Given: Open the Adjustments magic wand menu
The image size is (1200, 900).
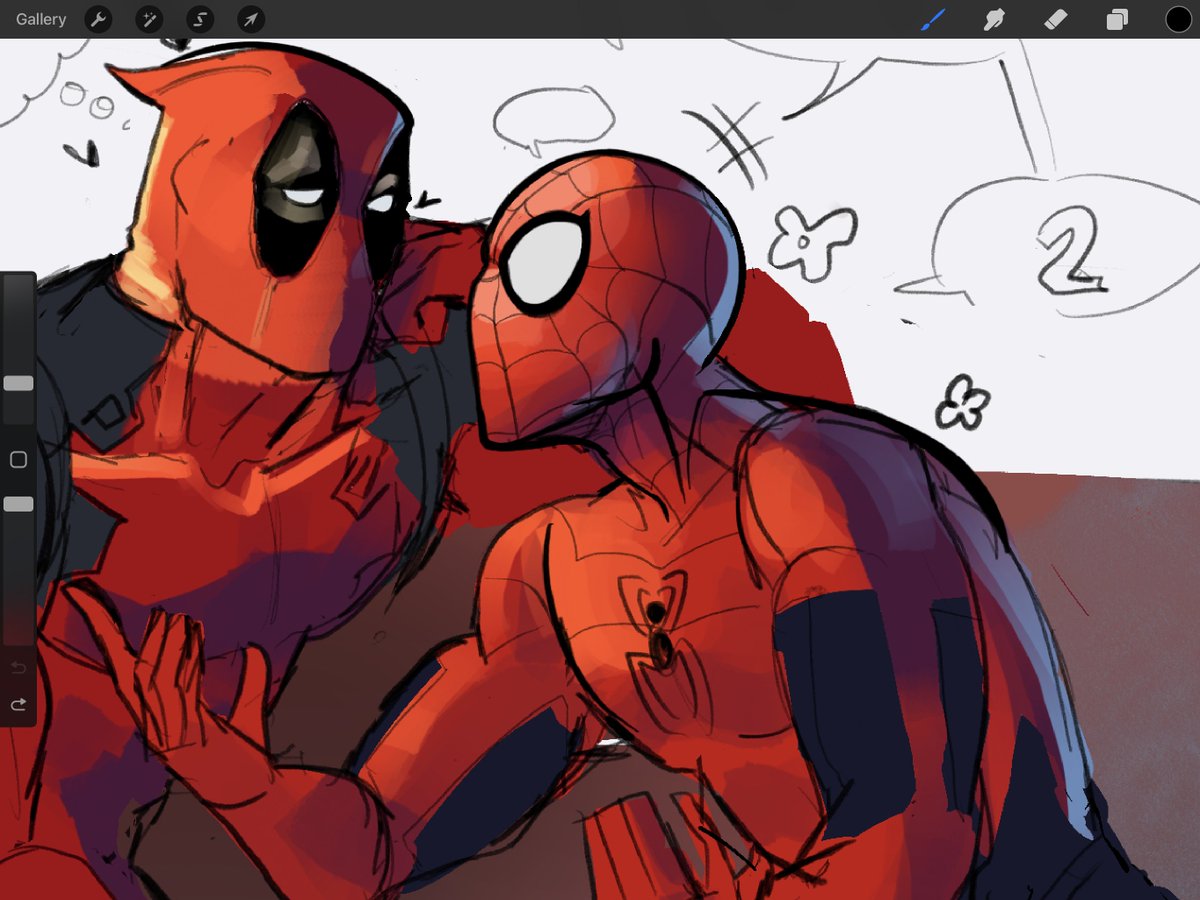Looking at the screenshot, I should (149, 19).
